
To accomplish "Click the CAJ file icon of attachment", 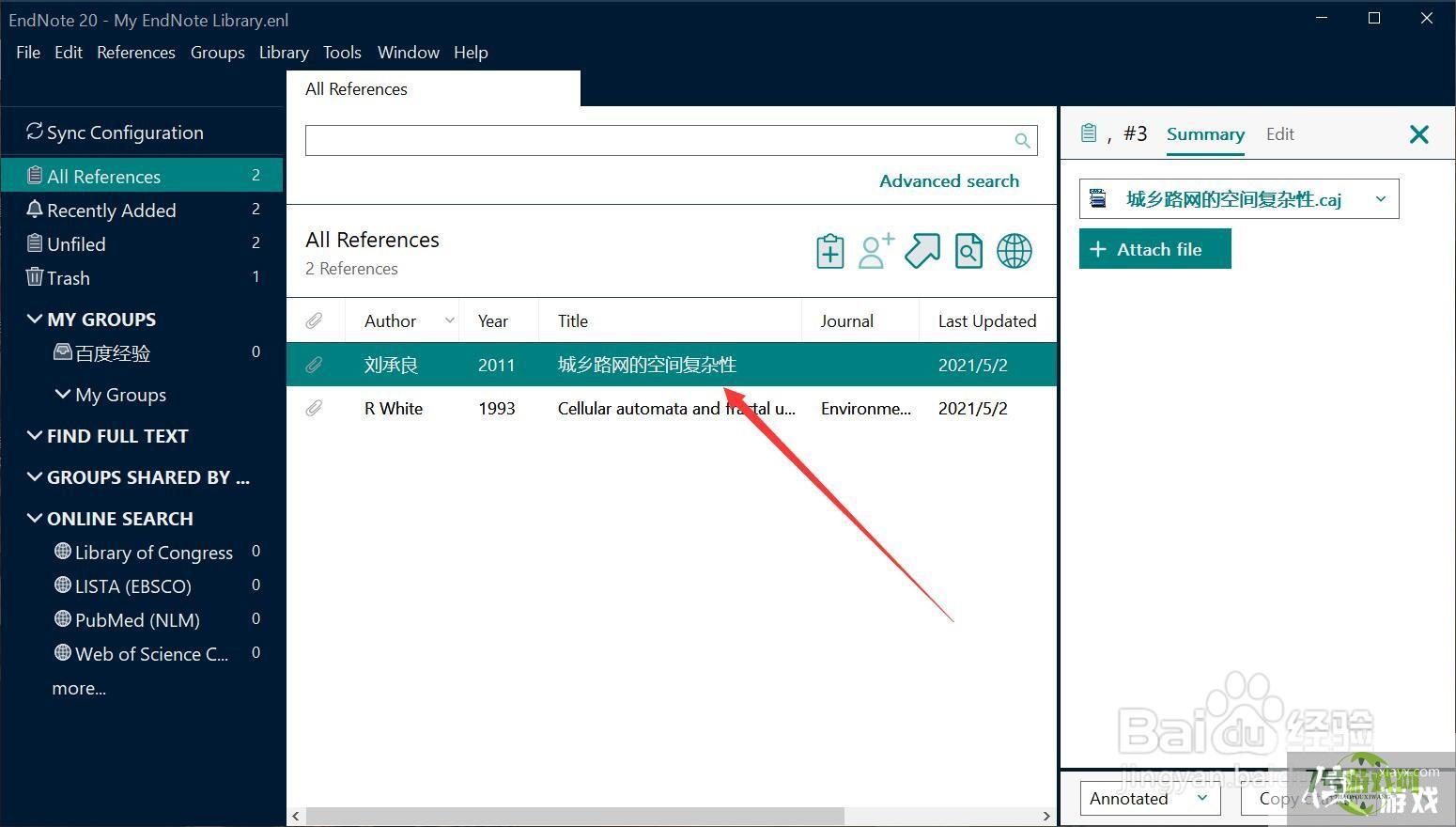I will point(1097,198).
